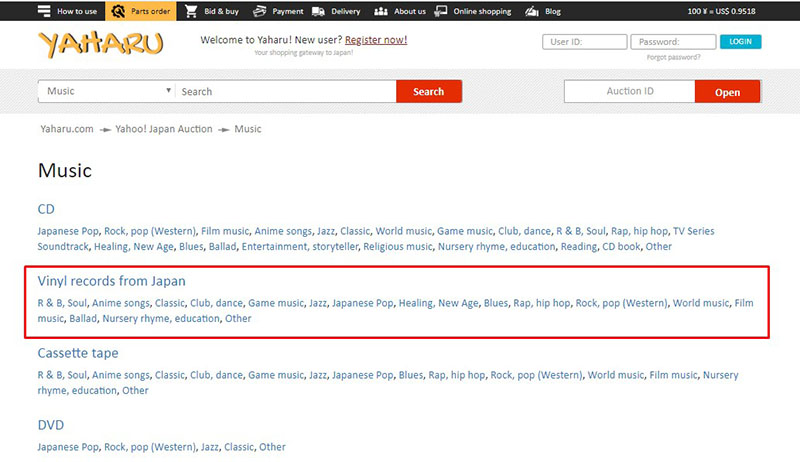Image resolution: width=800 pixels, height=462 pixels.
Task: Click Entertainment, storyteller under CD
Action: (300, 246)
